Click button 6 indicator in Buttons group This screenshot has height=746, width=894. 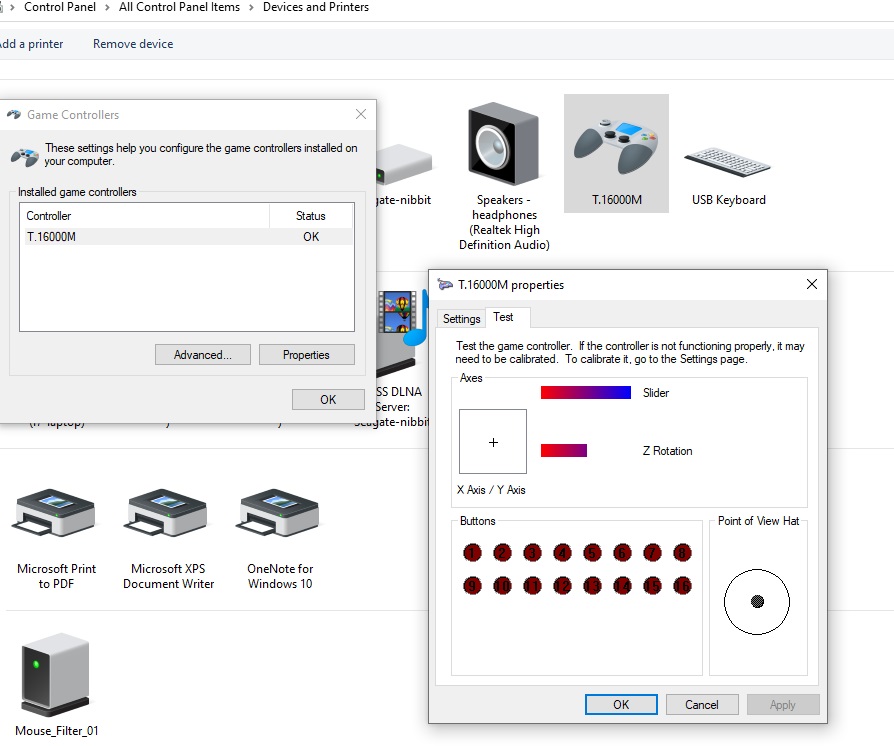(622, 553)
